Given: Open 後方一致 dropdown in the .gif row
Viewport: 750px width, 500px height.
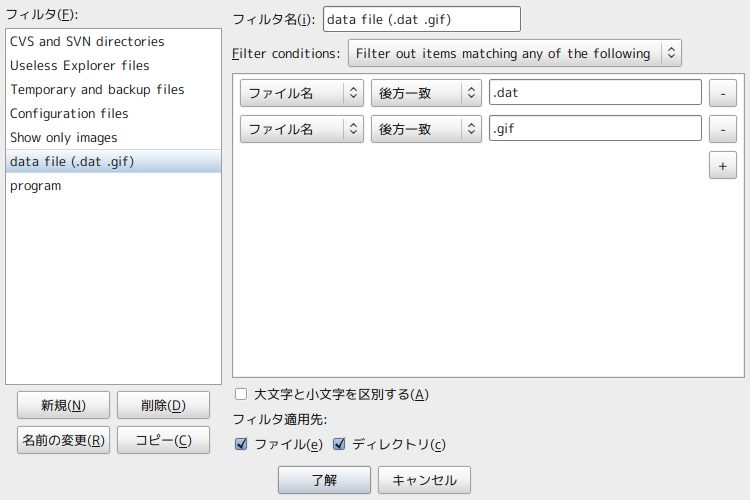Looking at the screenshot, I should point(426,129).
